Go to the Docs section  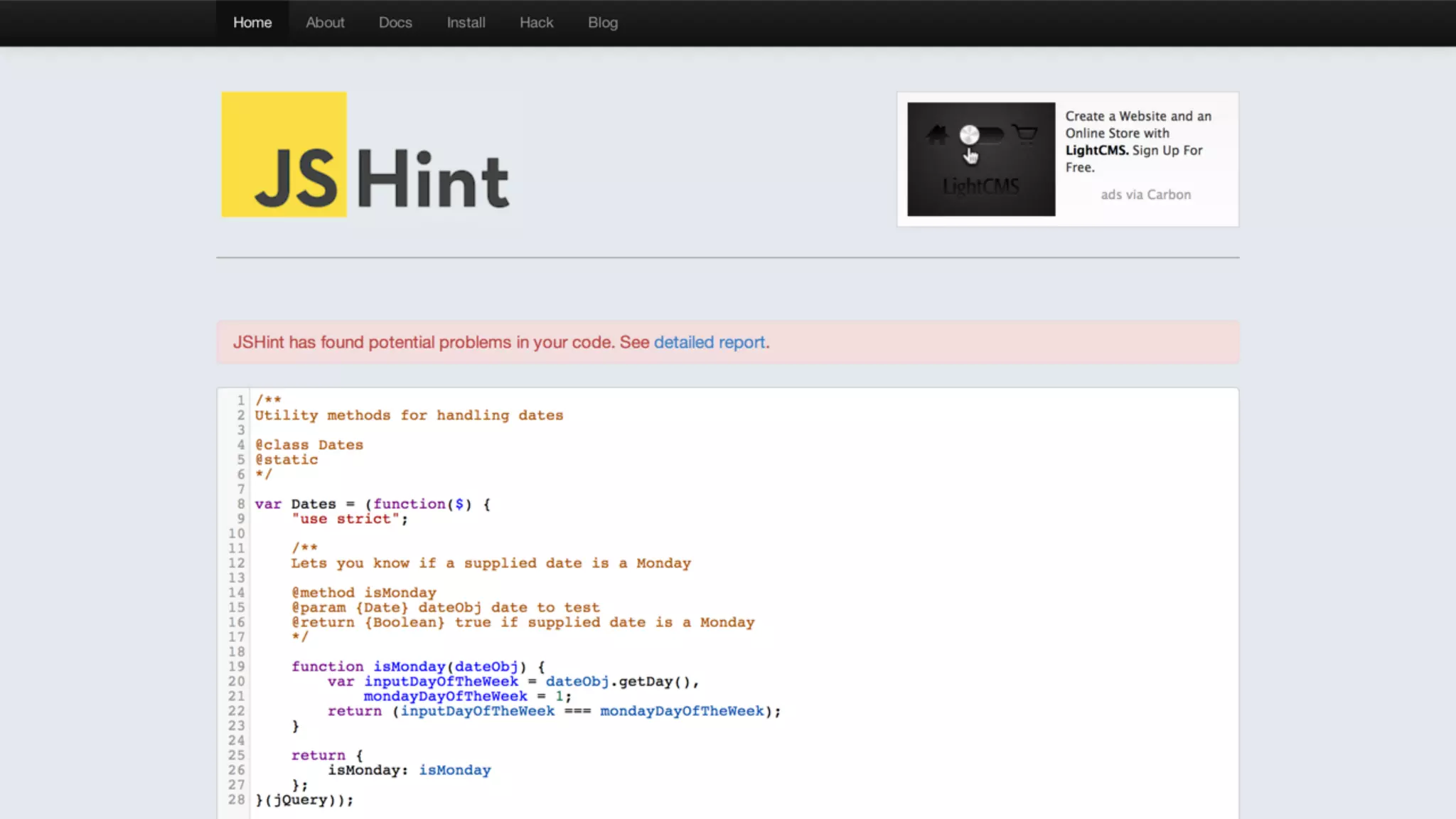(x=395, y=23)
